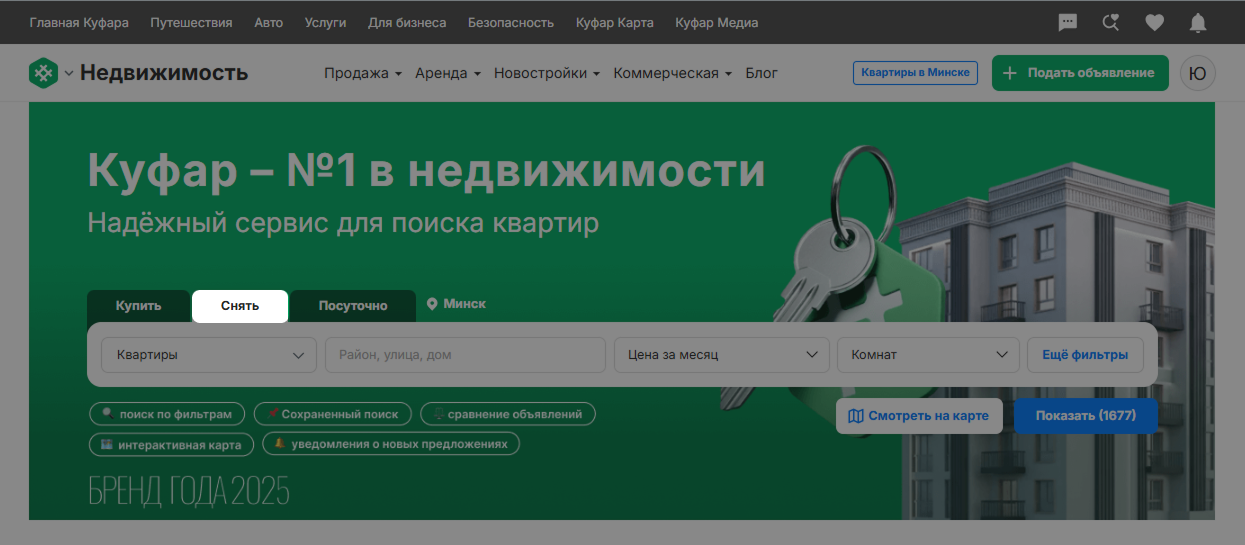Screen dimensions: 1245x545
Task: Open the Безопасность link
Action: (511, 22)
